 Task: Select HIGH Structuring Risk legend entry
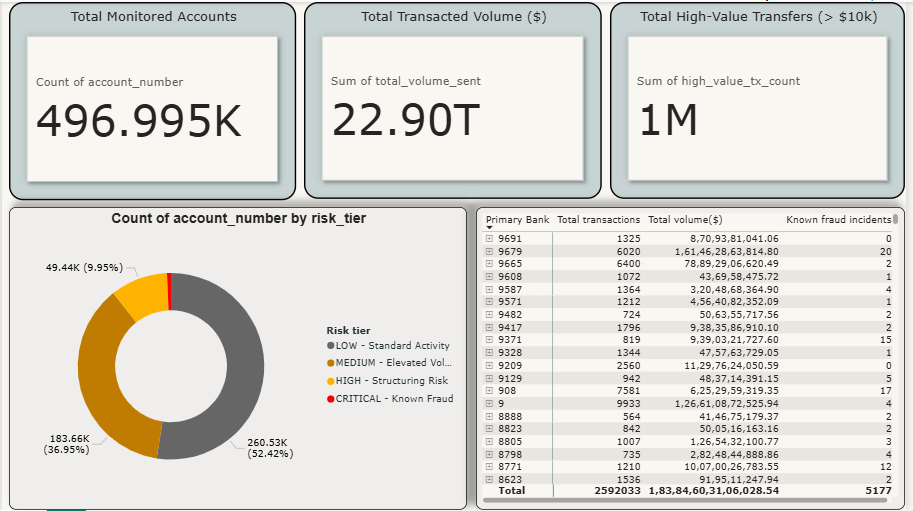387,381
